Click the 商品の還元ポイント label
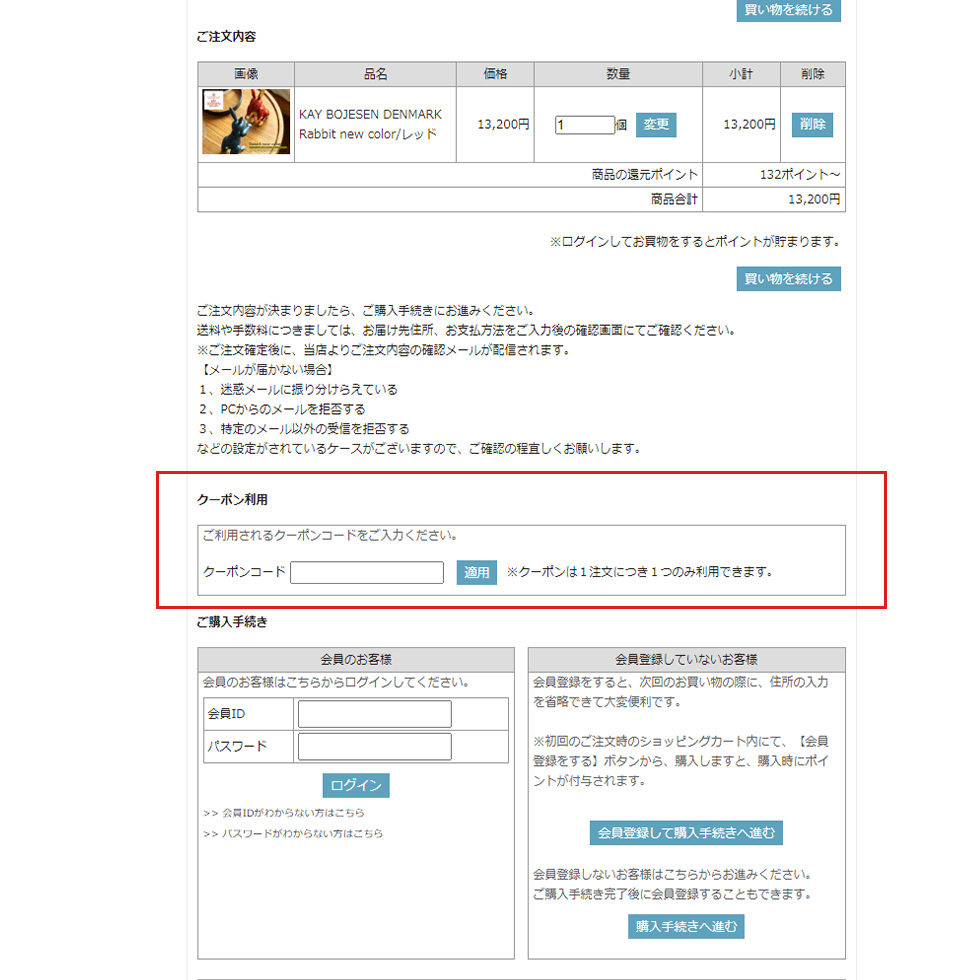This screenshot has height=980, width=980. pyautogui.click(x=644, y=174)
